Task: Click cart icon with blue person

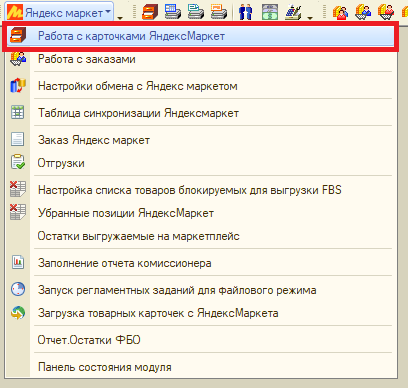Action: [x=363, y=12]
